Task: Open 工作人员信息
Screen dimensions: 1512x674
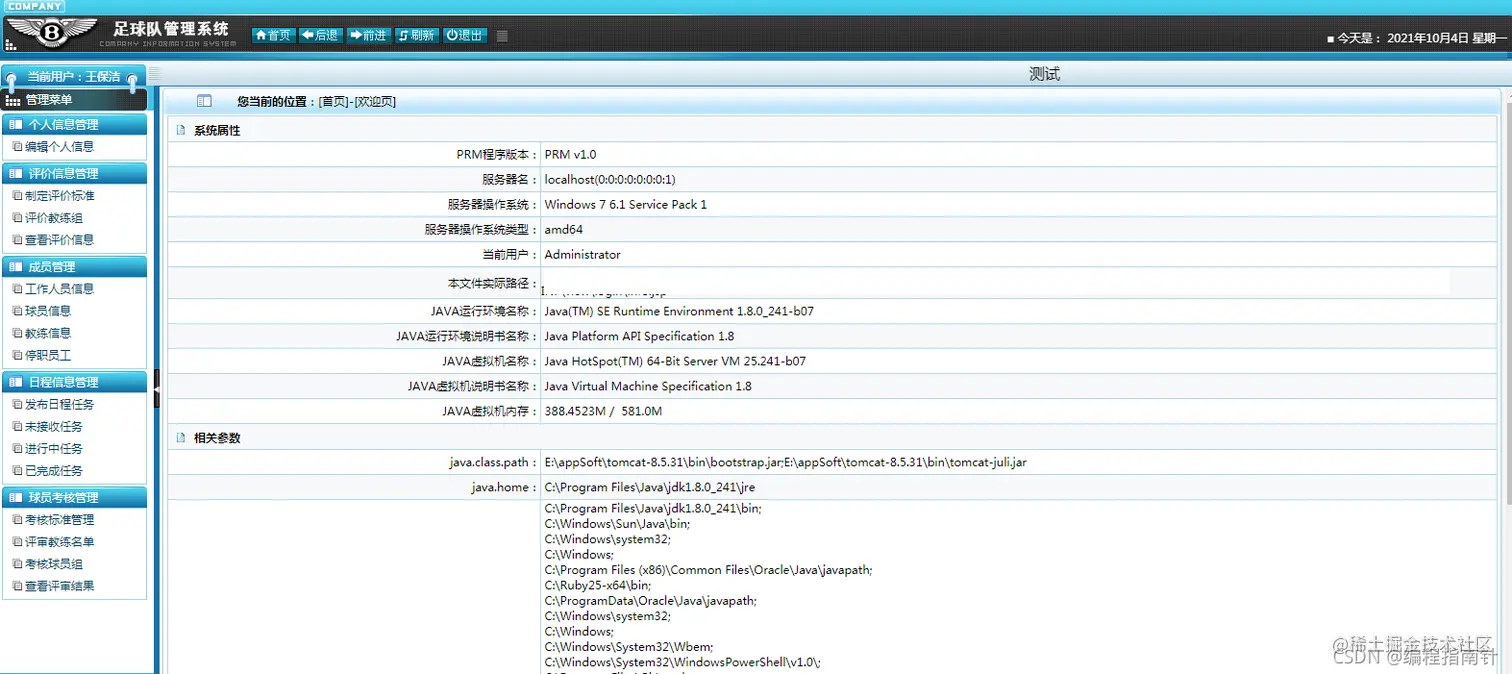Action: (59, 289)
